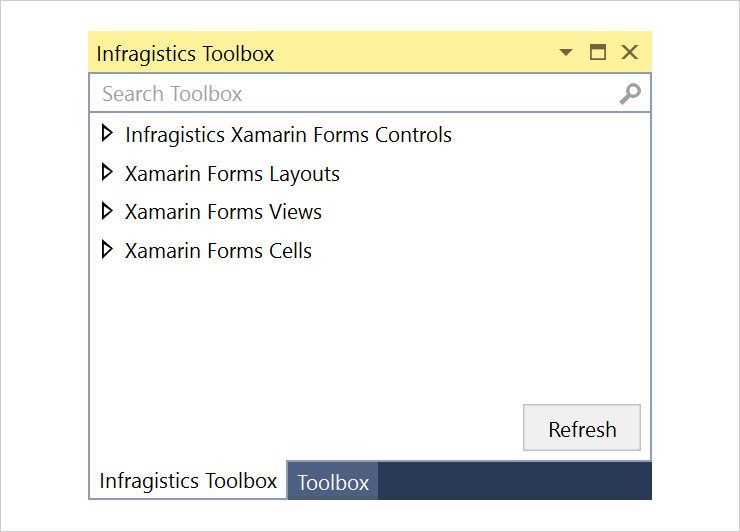Expand the Xamarin Forms Layouts triangle
The height and width of the screenshot is (532, 740).
pyautogui.click(x=107, y=173)
